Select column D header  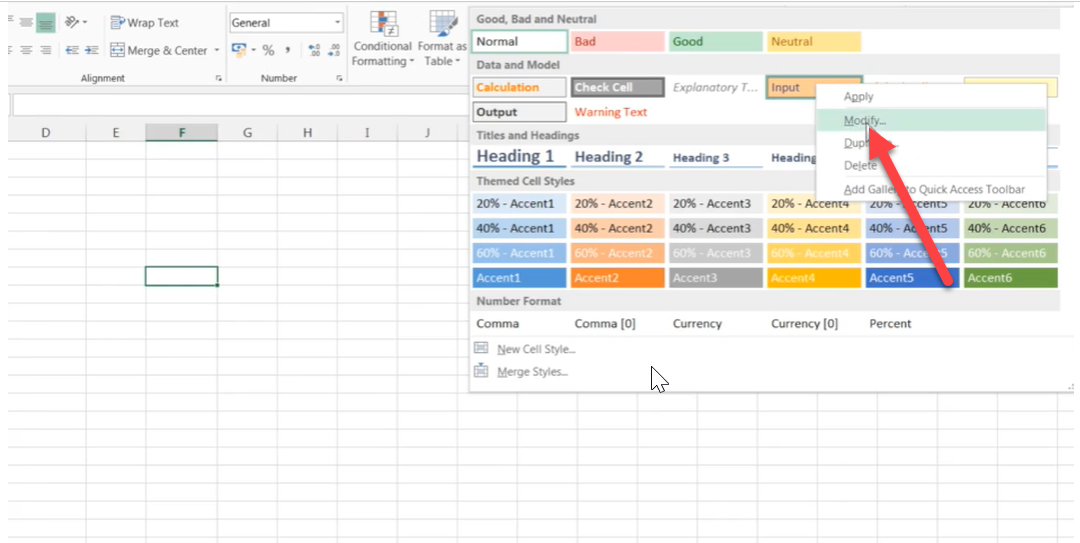click(x=46, y=132)
